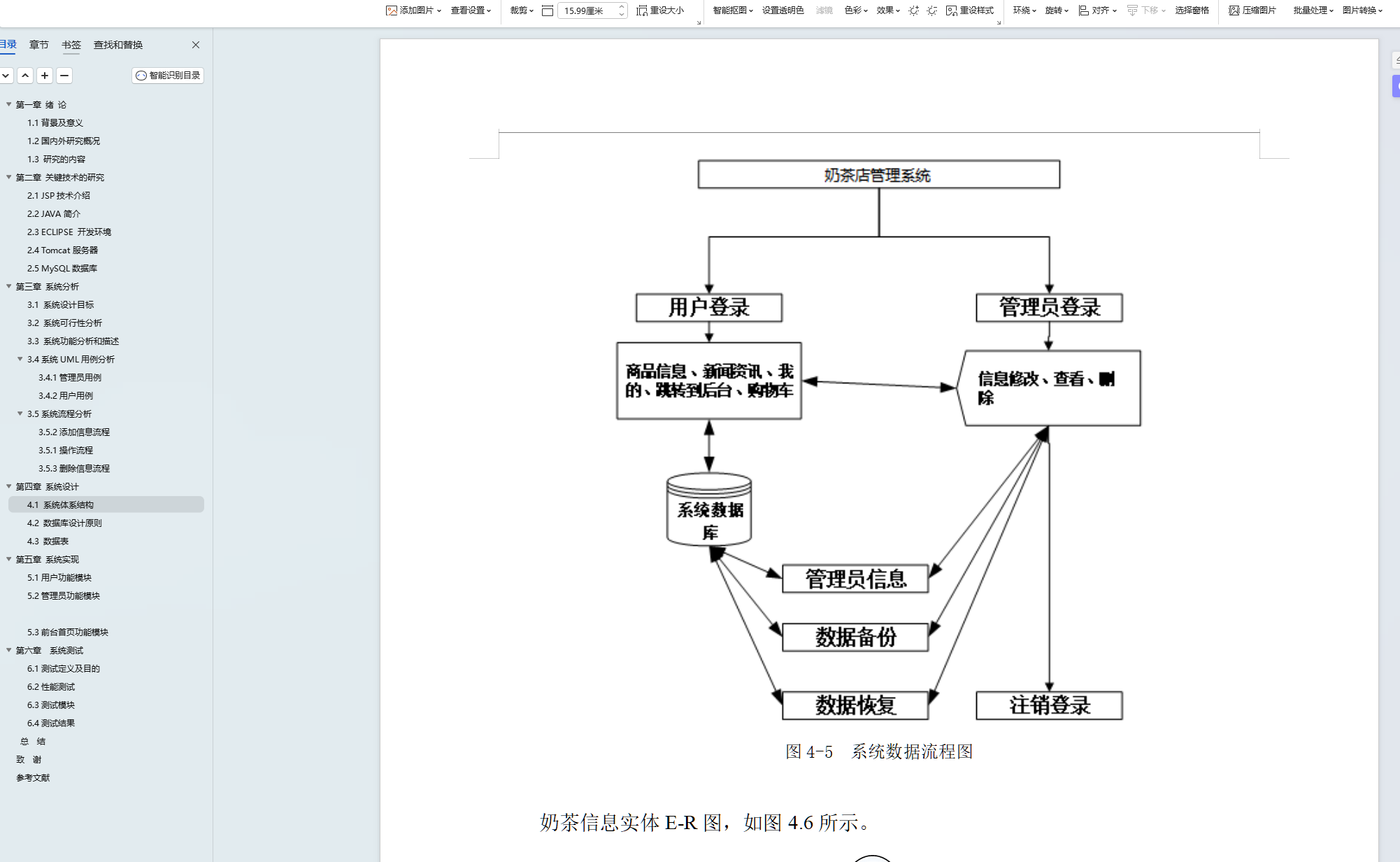Go to 6.2 性能测试 heading
Image resolution: width=1400 pixels, height=862 pixels.
(x=51, y=686)
